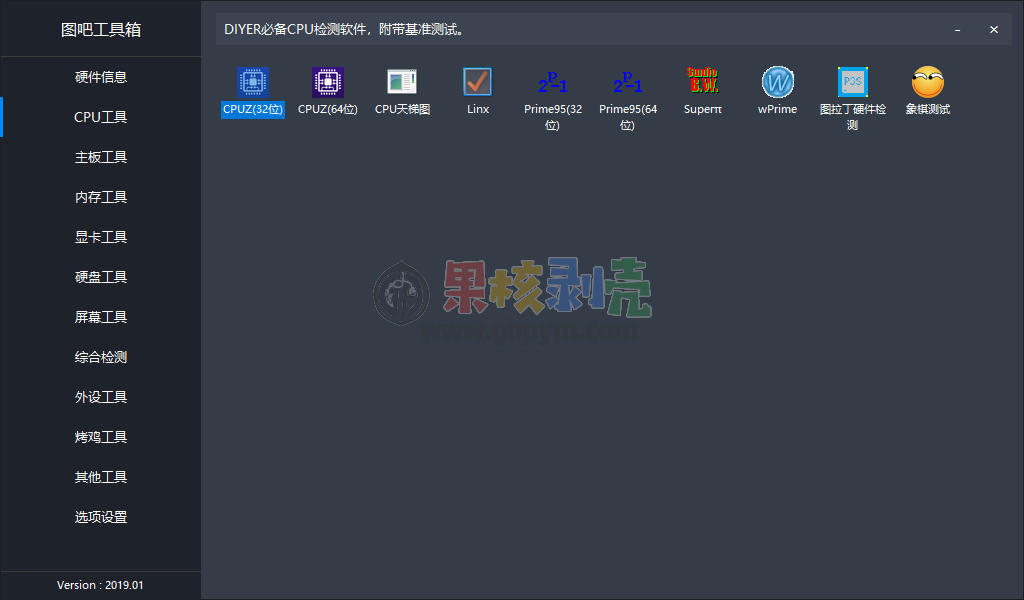Switch to 硬盘工具 category
The image size is (1024, 600).
click(101, 277)
